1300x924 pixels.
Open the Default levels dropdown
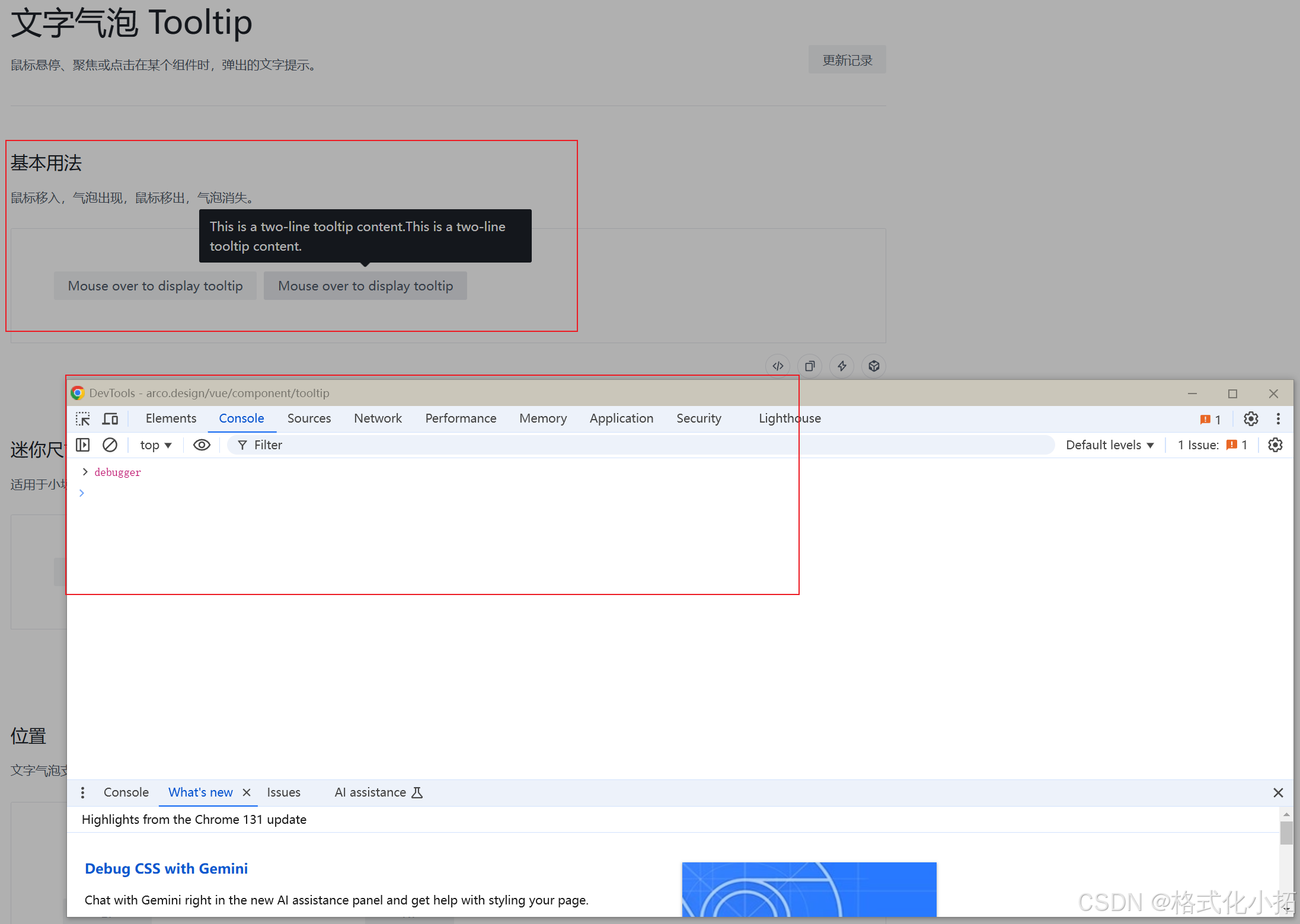pyautogui.click(x=1109, y=445)
